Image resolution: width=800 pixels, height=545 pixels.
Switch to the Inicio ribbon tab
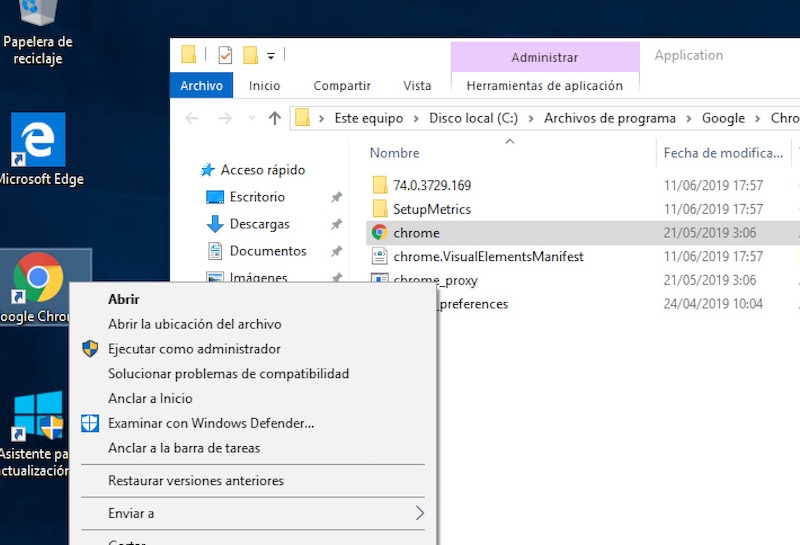(264, 85)
